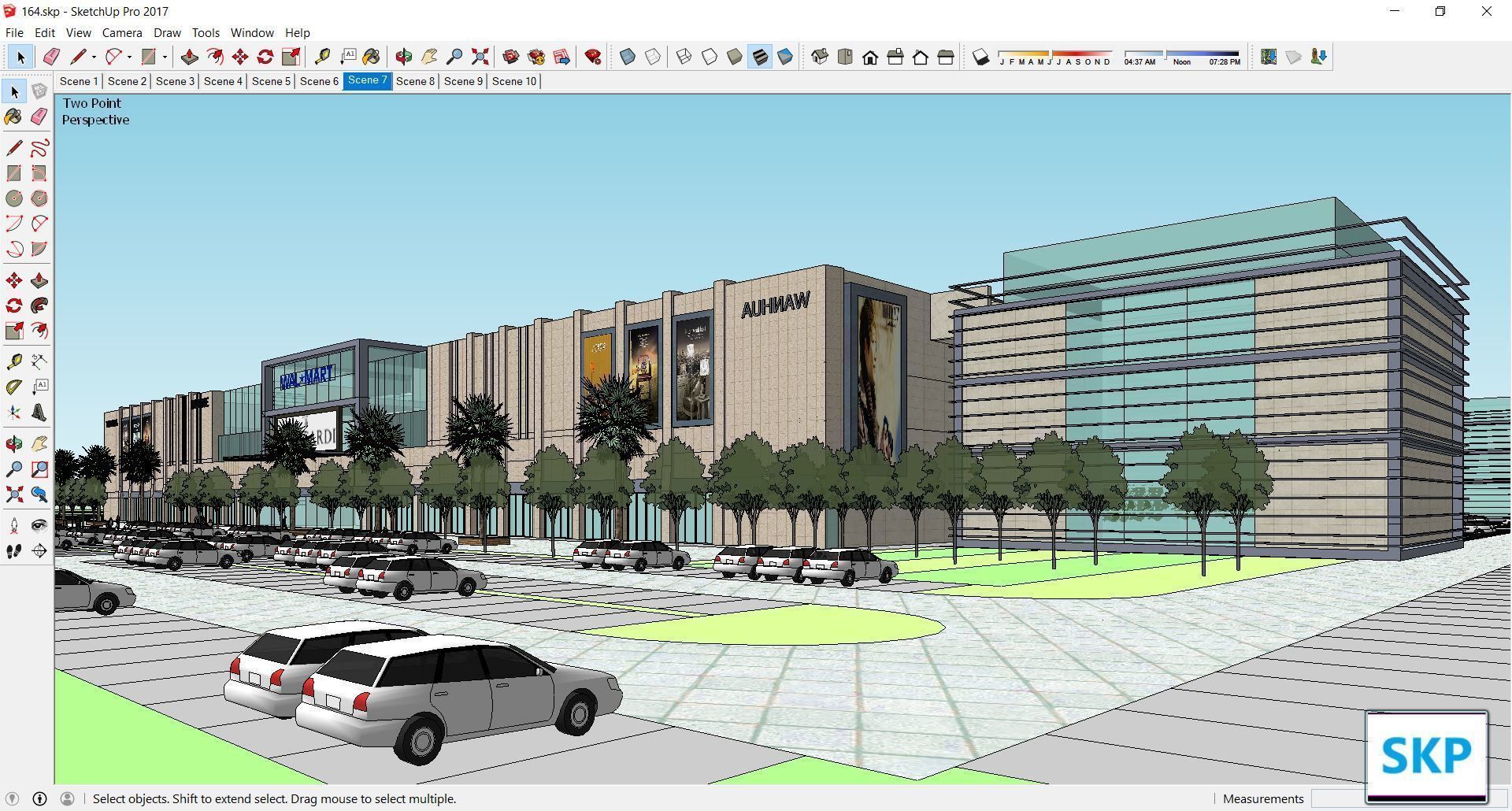
Task: Expand the Rectangle shape dropdown arrow
Action: [x=165, y=57]
